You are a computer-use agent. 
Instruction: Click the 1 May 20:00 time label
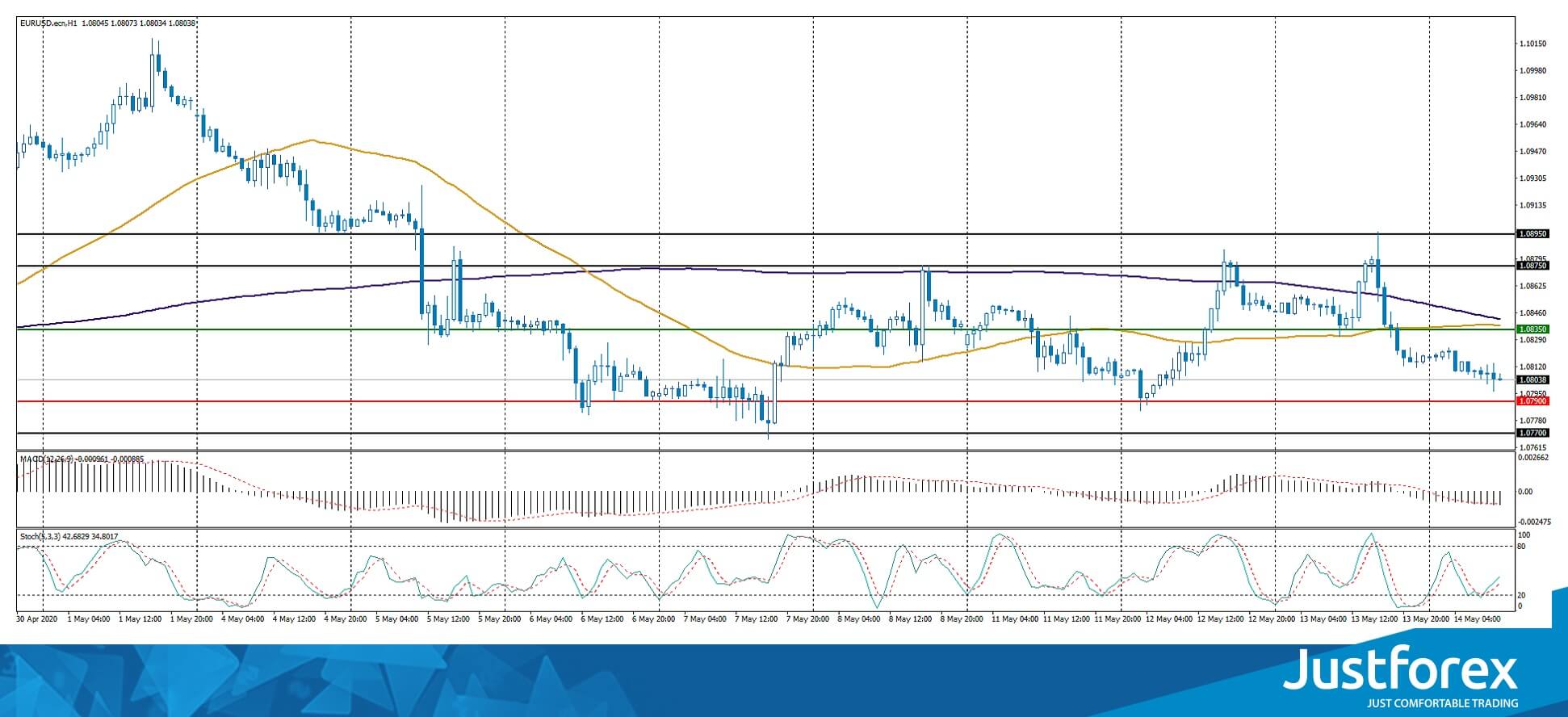pos(191,619)
